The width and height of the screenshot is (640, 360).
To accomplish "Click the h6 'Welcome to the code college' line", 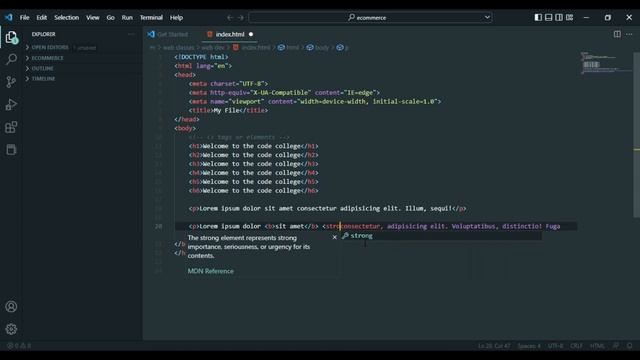I will click(253, 191).
